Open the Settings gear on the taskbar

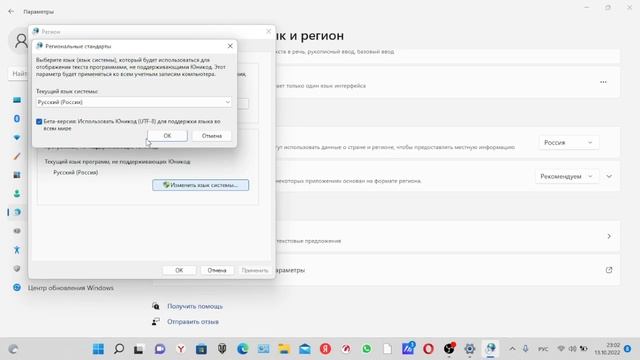click(x=470, y=349)
